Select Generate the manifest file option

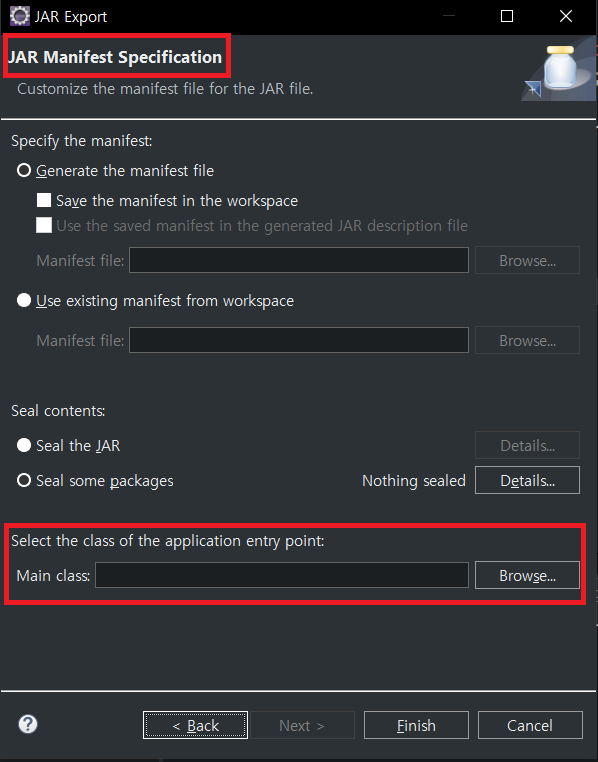click(x=115, y=171)
